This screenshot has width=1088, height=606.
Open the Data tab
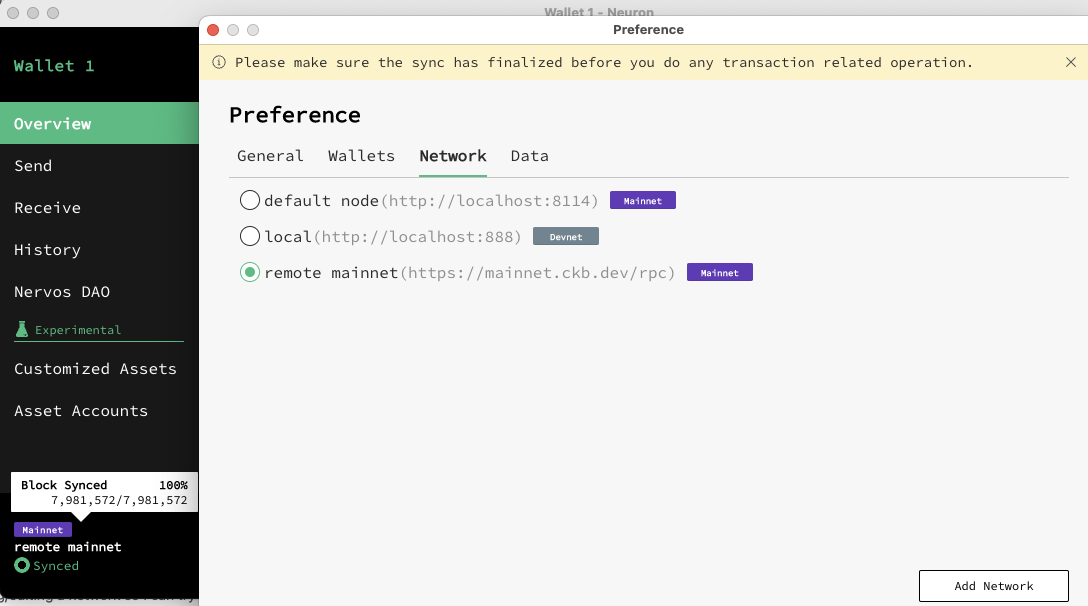click(x=529, y=156)
